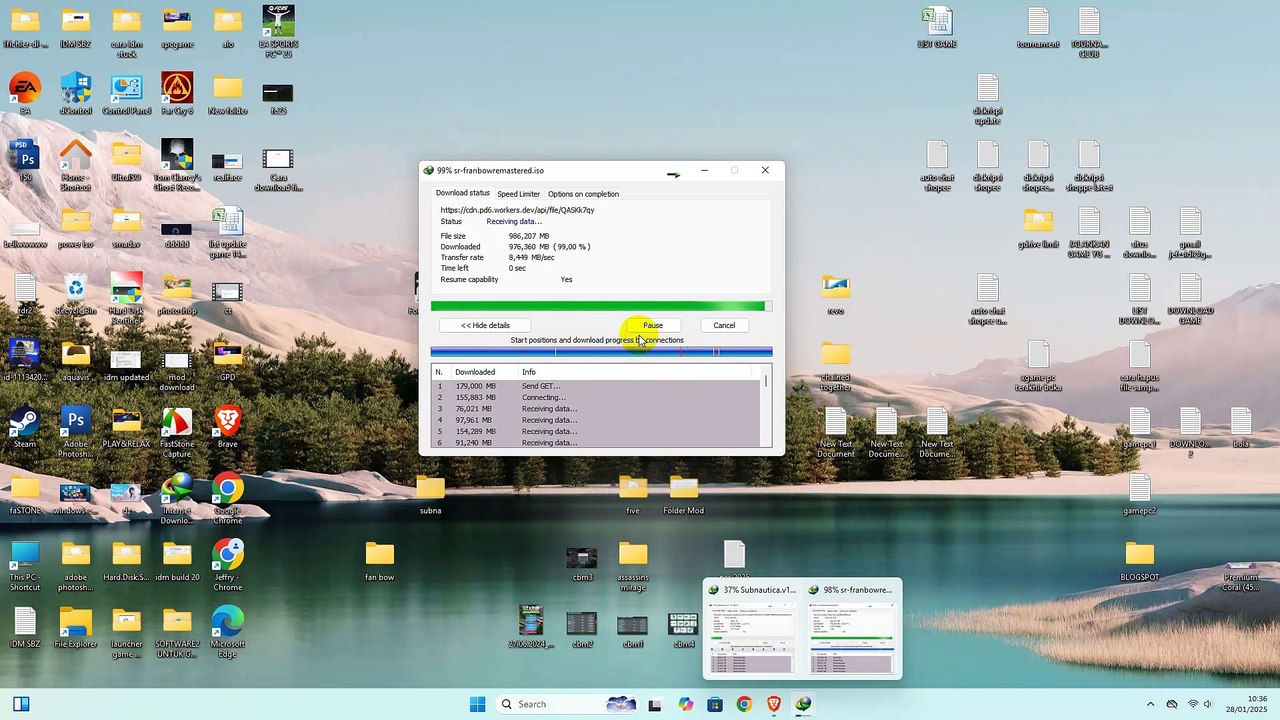This screenshot has width=1280, height=720.
Task: Open the Control Panel desktop shortcut
Action: 126,92
